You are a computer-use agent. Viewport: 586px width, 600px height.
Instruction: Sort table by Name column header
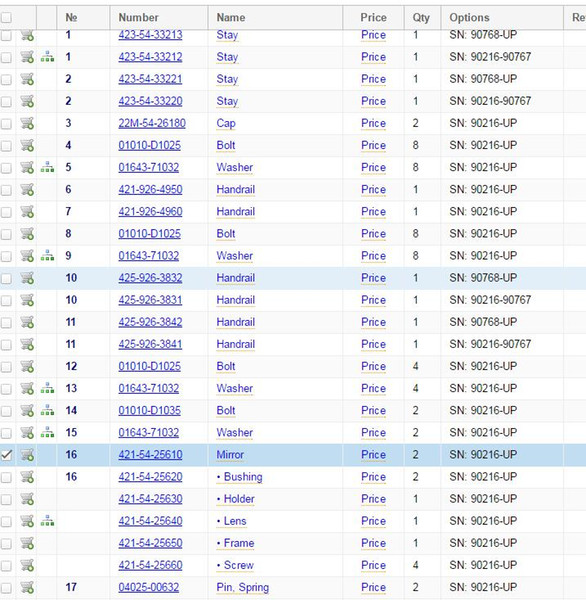[x=231, y=18]
